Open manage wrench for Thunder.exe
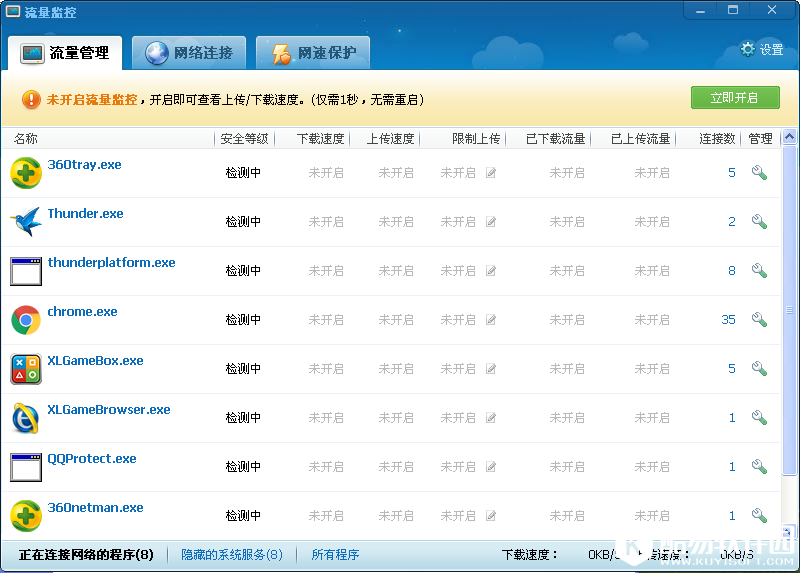Viewport: 800px width, 573px height. click(759, 222)
